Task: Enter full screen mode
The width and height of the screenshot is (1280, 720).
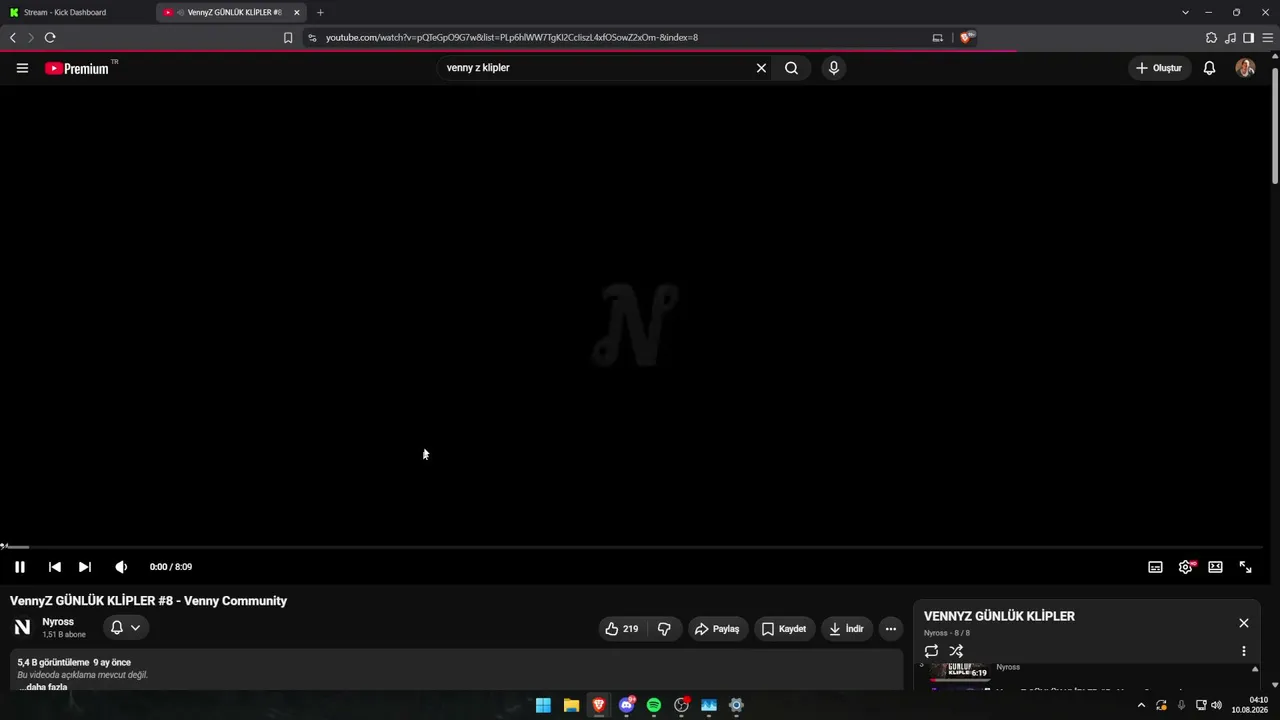Action: point(1245,567)
